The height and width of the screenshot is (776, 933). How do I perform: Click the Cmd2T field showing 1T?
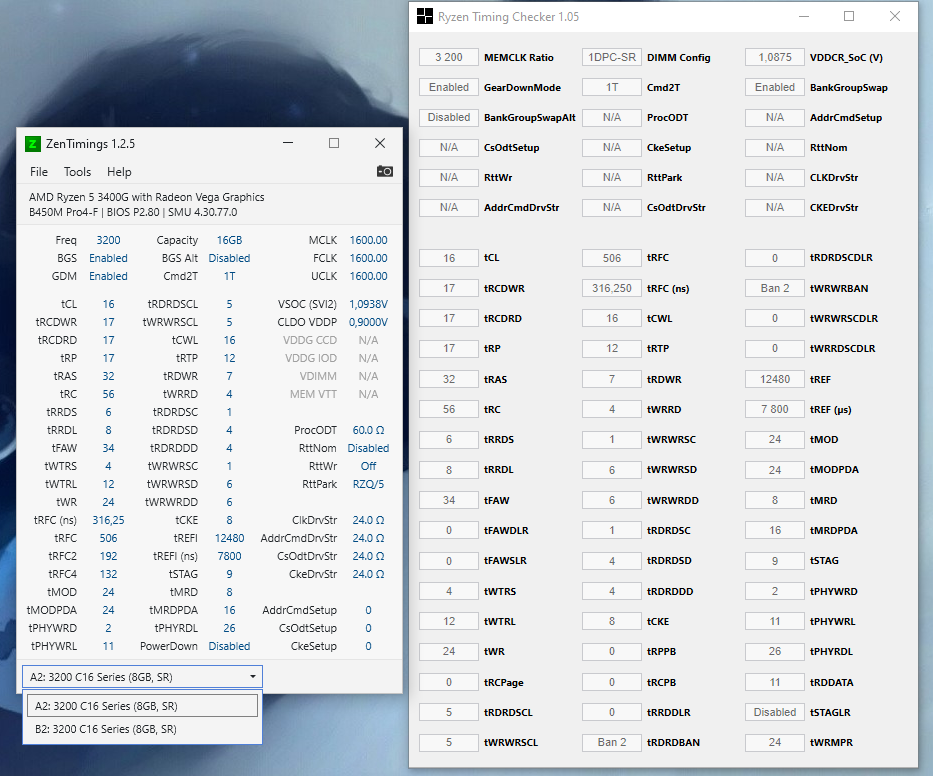click(612, 87)
